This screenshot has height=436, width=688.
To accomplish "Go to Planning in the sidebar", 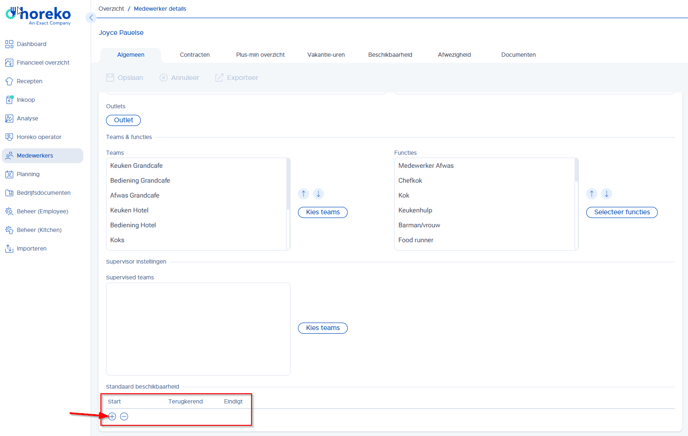I will click(28, 174).
